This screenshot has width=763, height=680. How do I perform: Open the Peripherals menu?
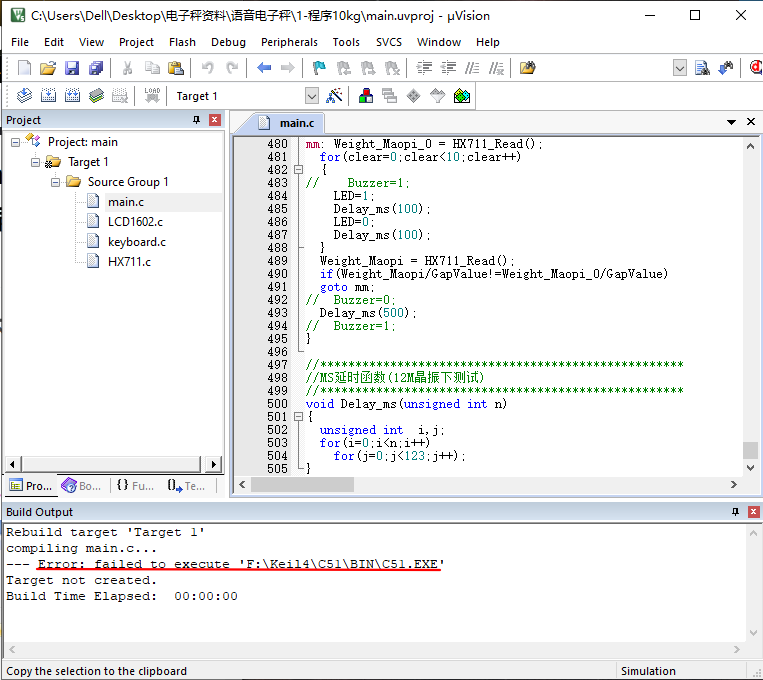[289, 42]
